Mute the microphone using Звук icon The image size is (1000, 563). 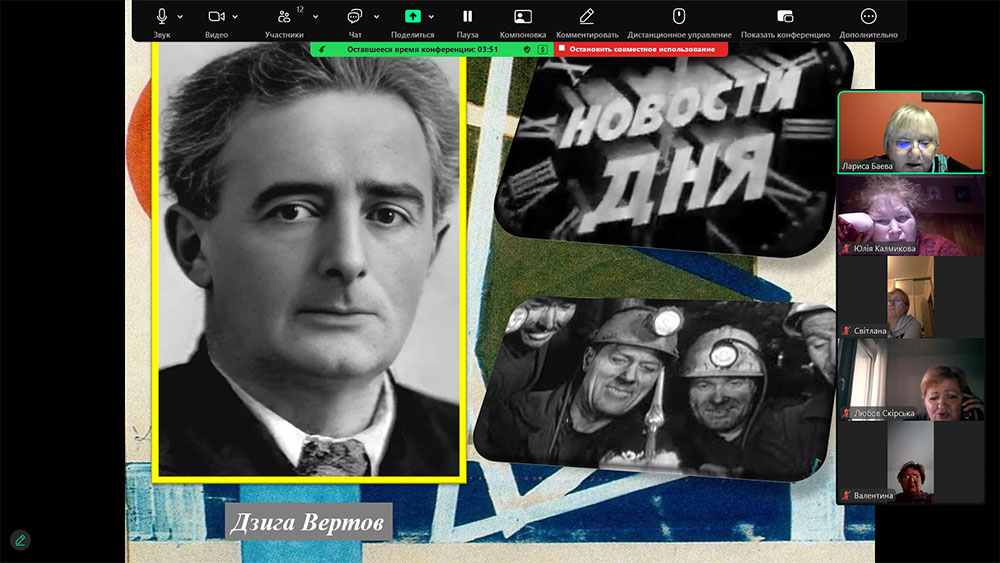point(162,17)
